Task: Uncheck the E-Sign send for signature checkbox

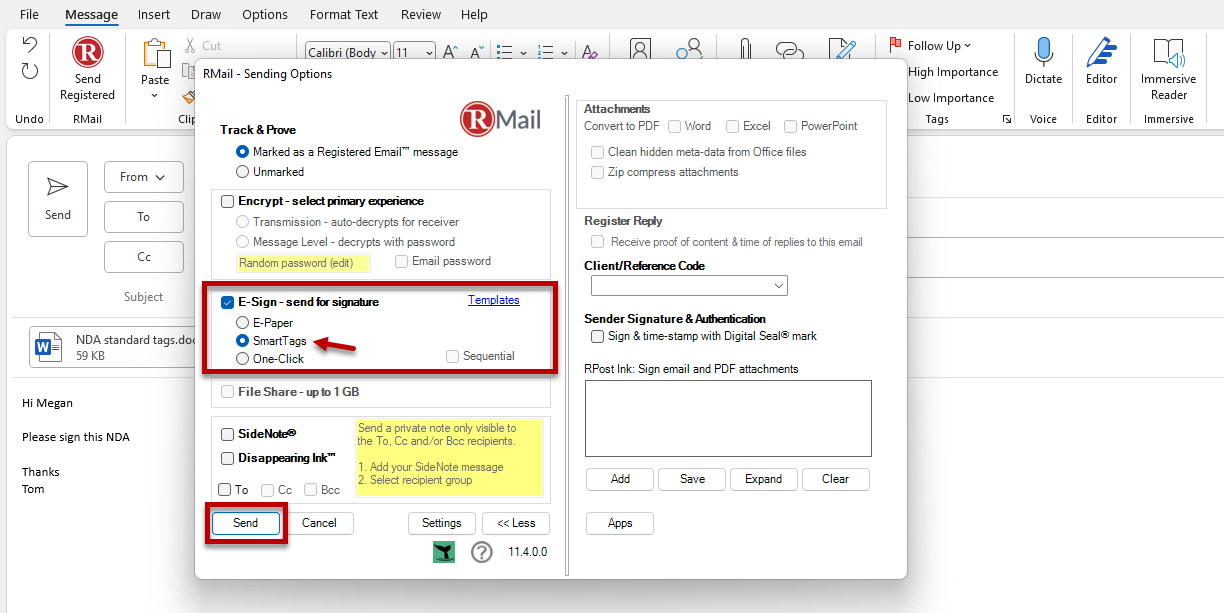Action: [x=227, y=301]
